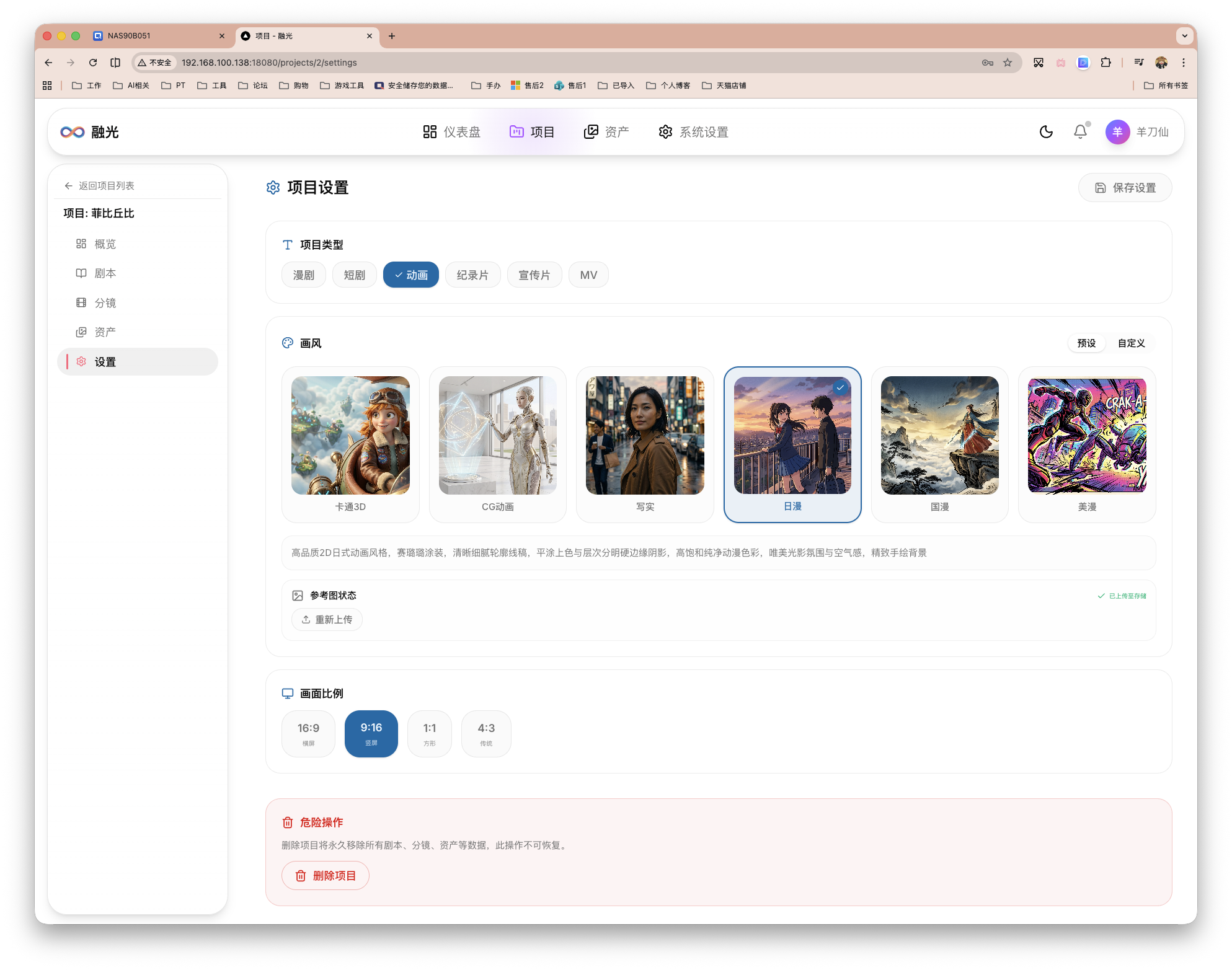Open 系统设置 navigation tab
This screenshot has height=970, width=1232.
point(693,132)
